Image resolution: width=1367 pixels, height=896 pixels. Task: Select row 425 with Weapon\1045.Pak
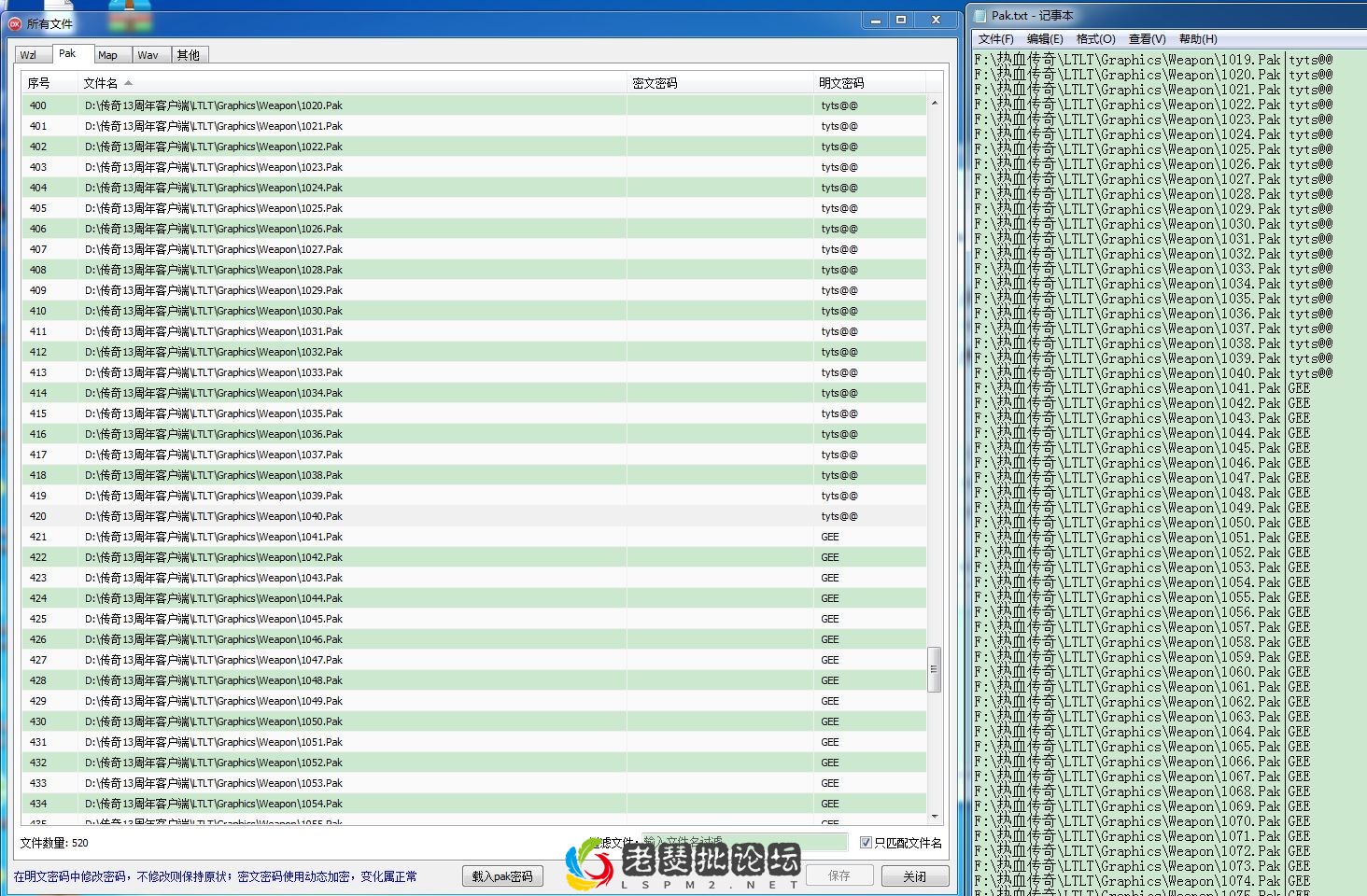click(x=474, y=619)
